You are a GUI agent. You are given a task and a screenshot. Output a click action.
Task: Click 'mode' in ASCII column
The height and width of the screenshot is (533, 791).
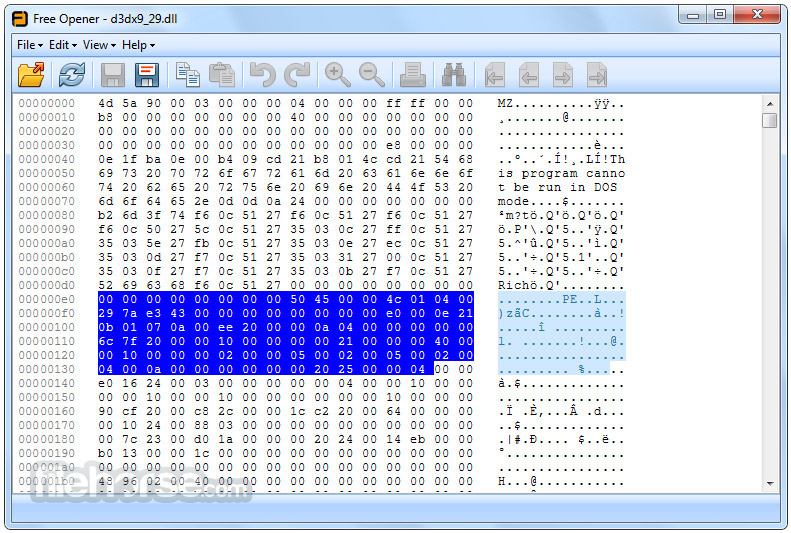click(514, 201)
